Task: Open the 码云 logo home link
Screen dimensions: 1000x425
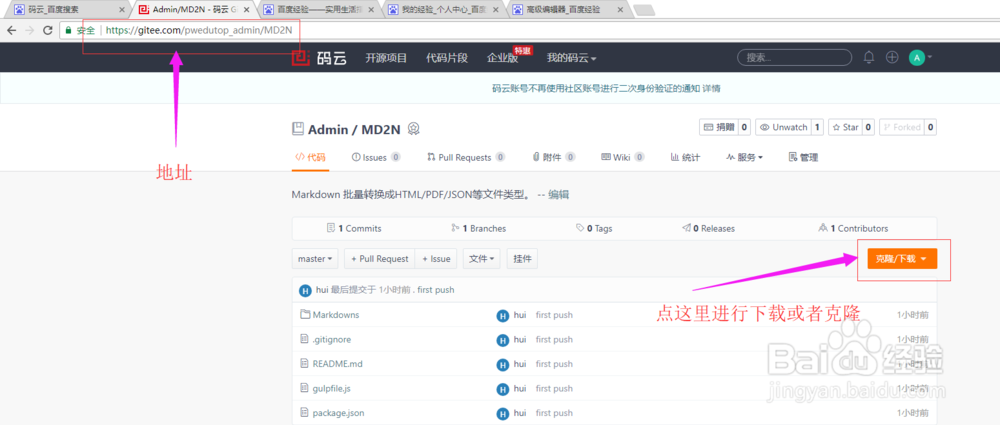Action: (319, 57)
